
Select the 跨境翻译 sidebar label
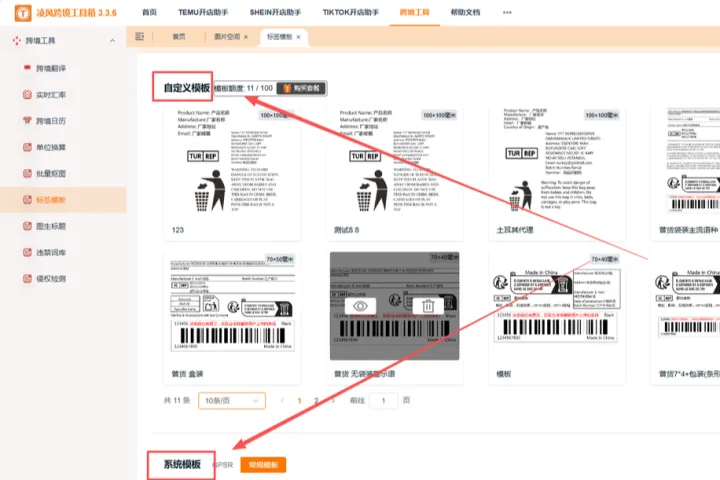point(51,68)
